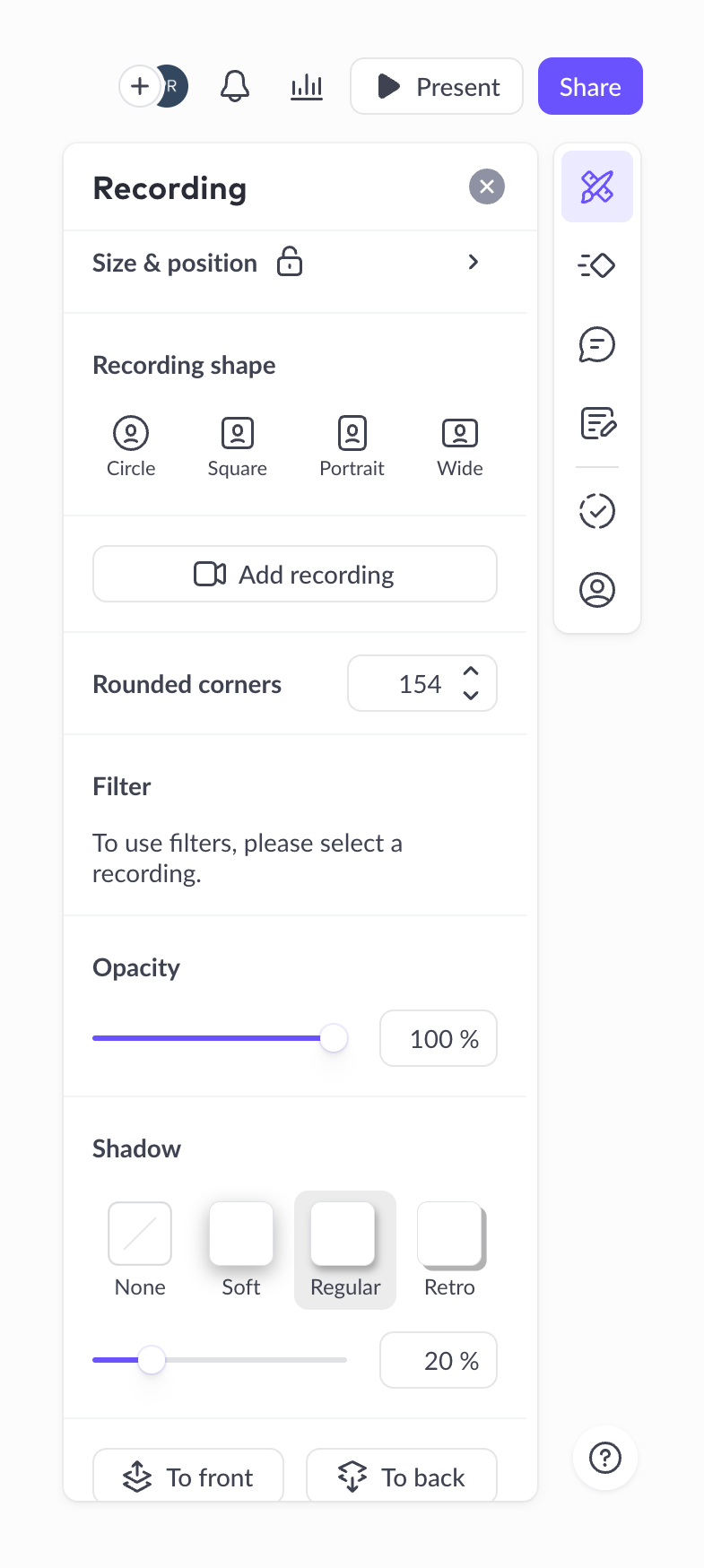This screenshot has height=1568, width=704.
Task: Open the analytics chart icon
Action: click(x=306, y=86)
